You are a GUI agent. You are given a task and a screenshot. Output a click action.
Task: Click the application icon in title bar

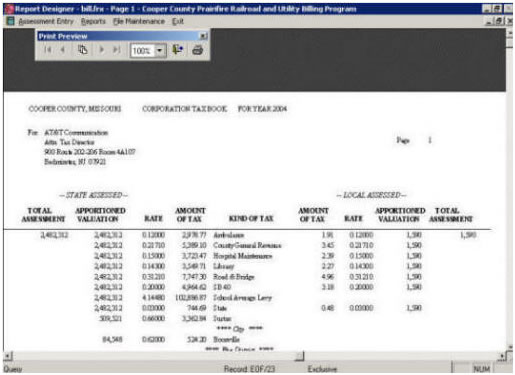(x=9, y=9)
